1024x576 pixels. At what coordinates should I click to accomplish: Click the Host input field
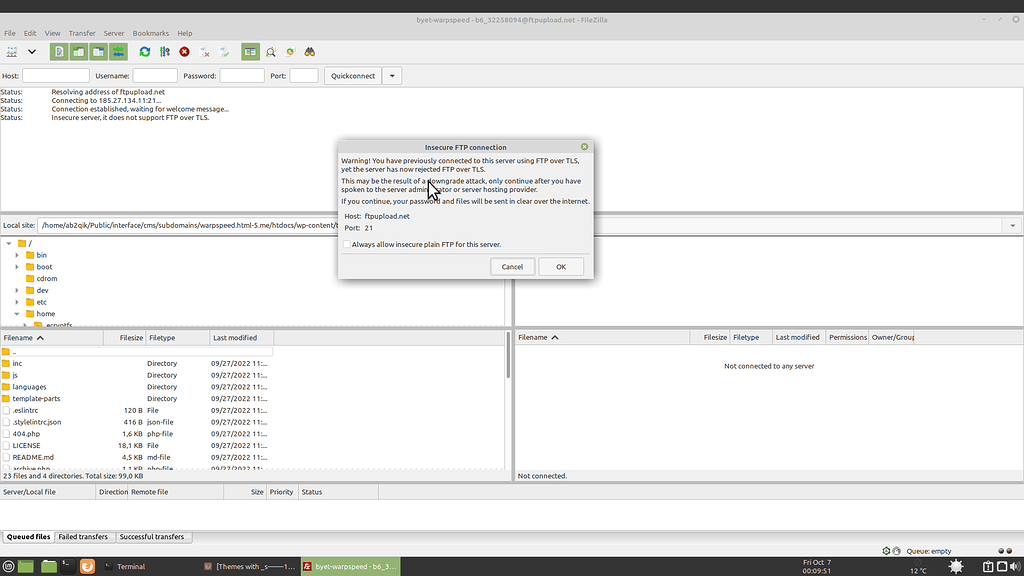pyautogui.click(x=56, y=76)
